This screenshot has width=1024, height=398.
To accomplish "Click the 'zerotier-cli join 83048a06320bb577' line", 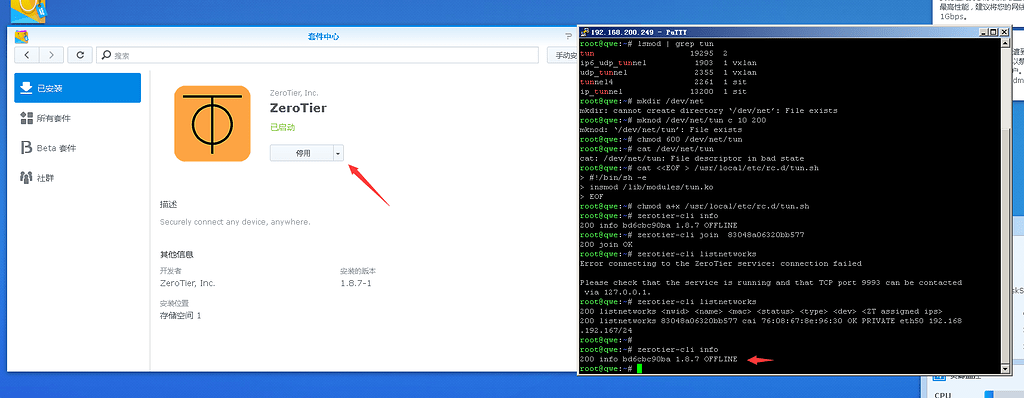I will pyautogui.click(x=692, y=235).
